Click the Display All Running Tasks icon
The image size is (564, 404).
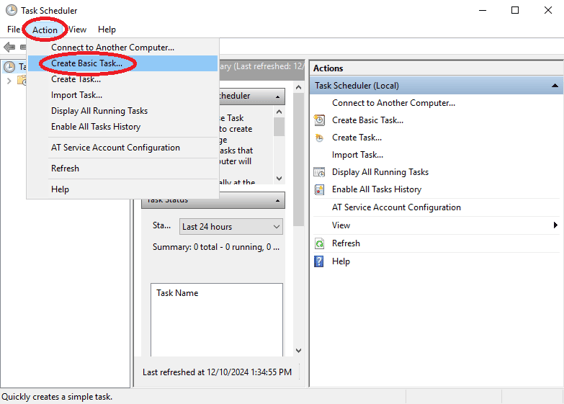click(x=319, y=172)
